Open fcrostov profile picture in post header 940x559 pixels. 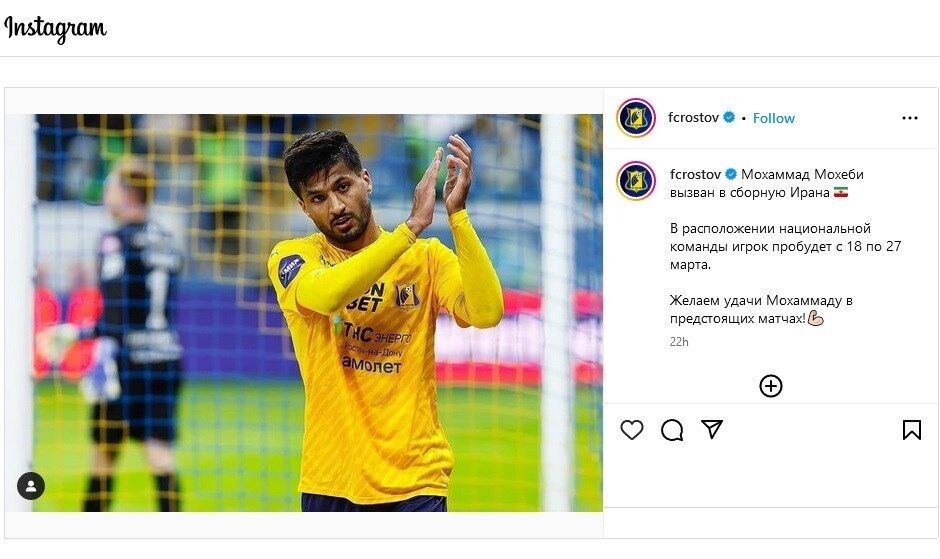(636, 118)
